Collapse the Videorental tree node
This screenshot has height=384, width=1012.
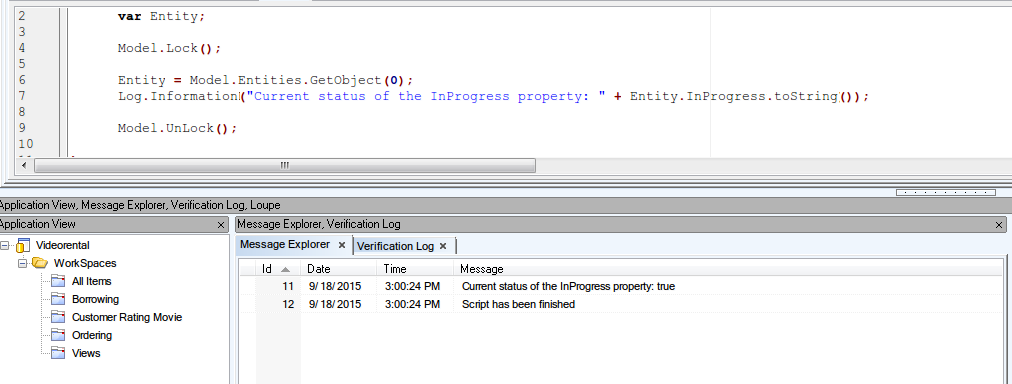point(5,245)
